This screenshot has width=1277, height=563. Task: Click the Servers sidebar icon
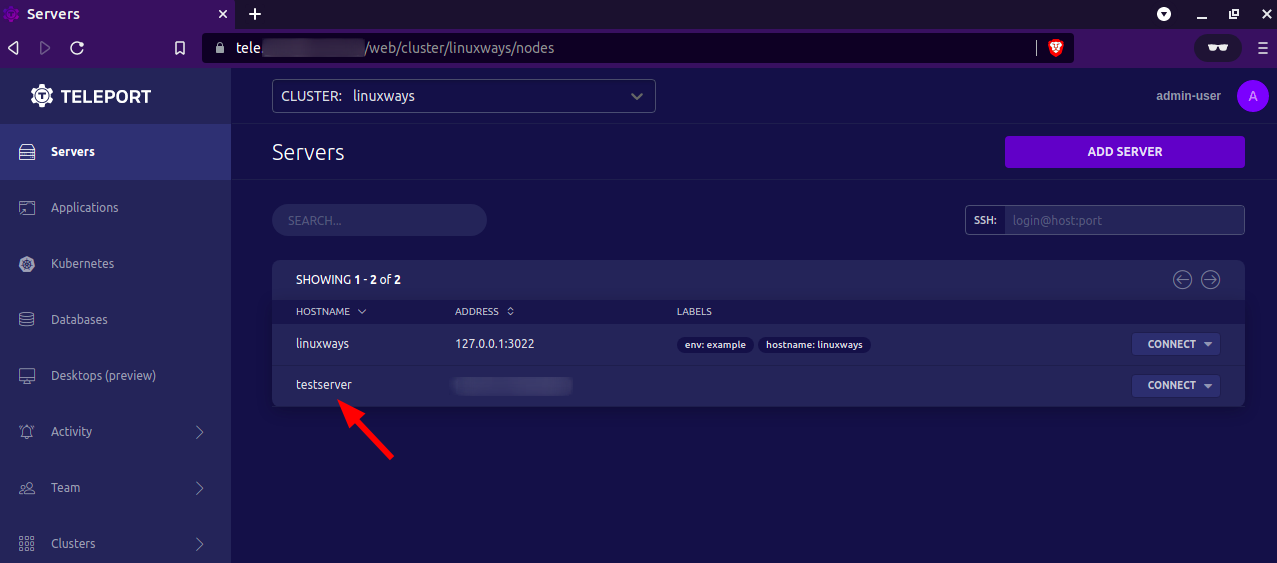[28, 152]
